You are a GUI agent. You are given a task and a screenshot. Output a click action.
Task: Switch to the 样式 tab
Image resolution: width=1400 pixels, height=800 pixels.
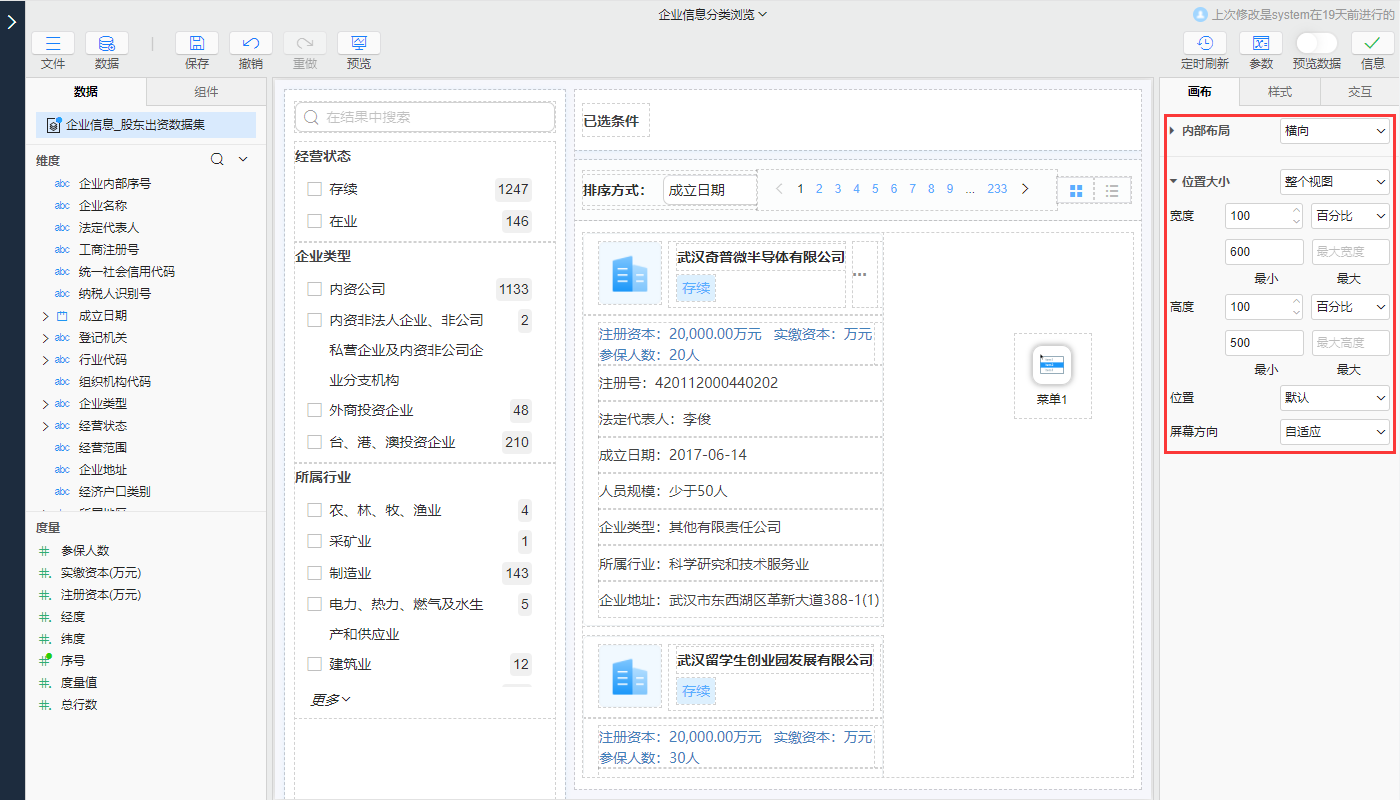(x=1279, y=92)
